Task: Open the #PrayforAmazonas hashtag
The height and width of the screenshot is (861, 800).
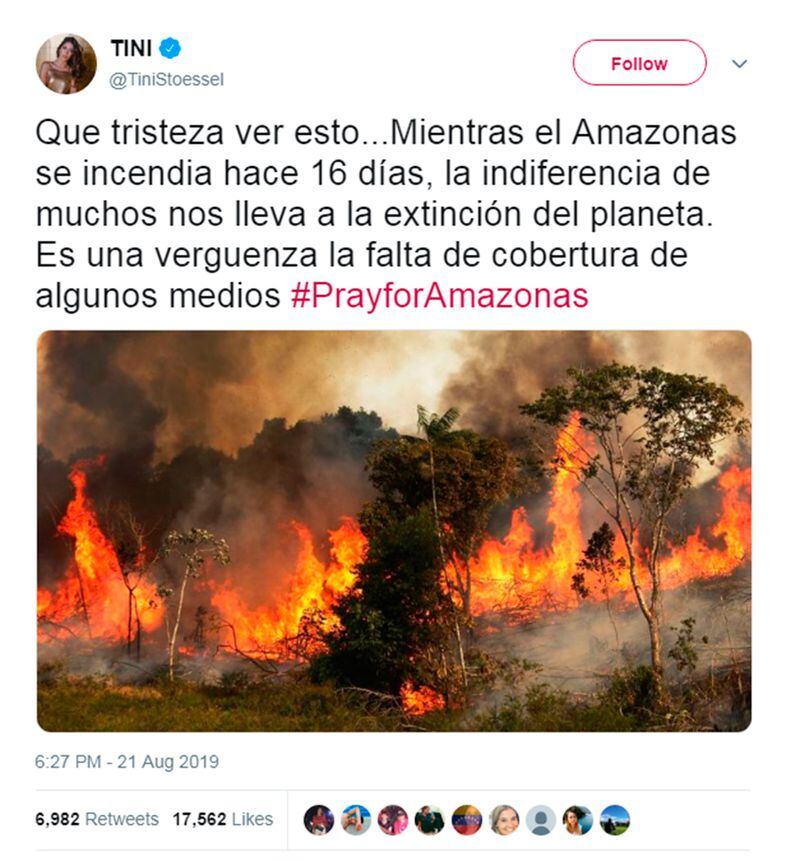Action: tap(439, 296)
